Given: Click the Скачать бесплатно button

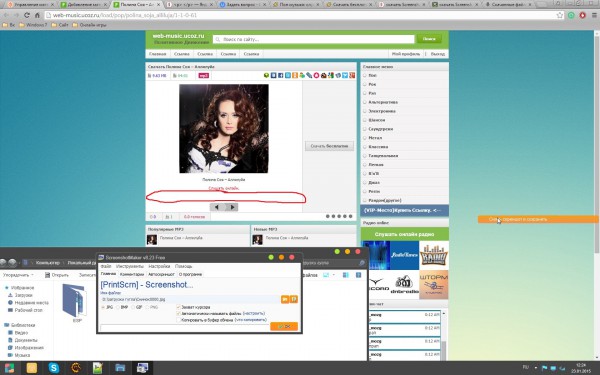Looking at the screenshot, I should click(329, 146).
